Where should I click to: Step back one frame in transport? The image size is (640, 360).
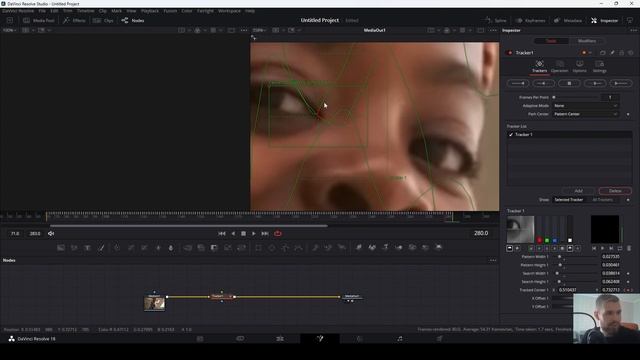[x=233, y=233]
